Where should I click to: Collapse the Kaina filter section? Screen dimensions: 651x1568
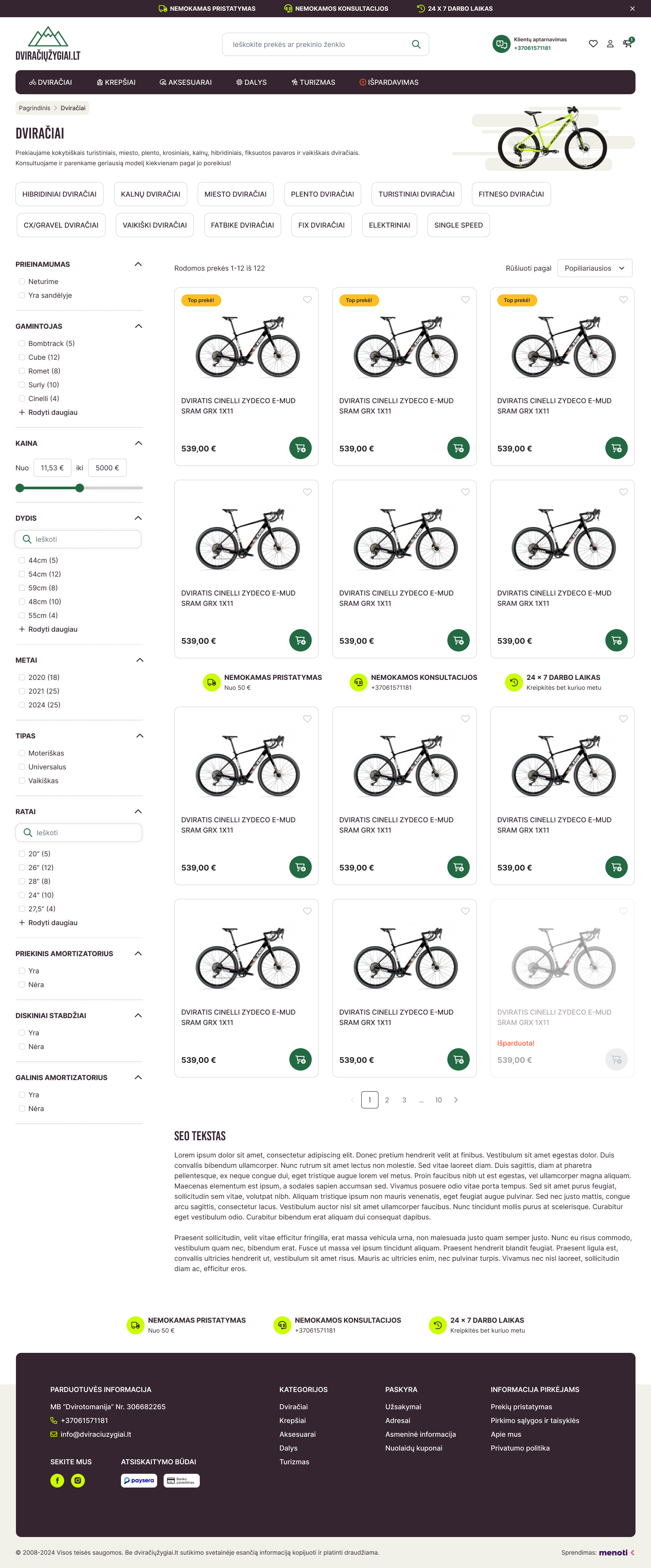click(138, 443)
